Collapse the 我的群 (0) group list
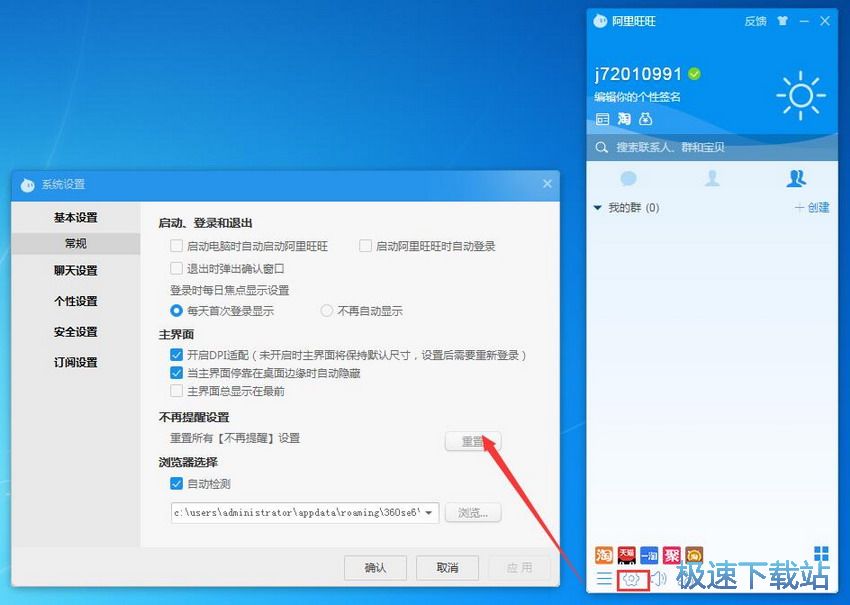Screen dimensions: 850x605 coord(598,208)
